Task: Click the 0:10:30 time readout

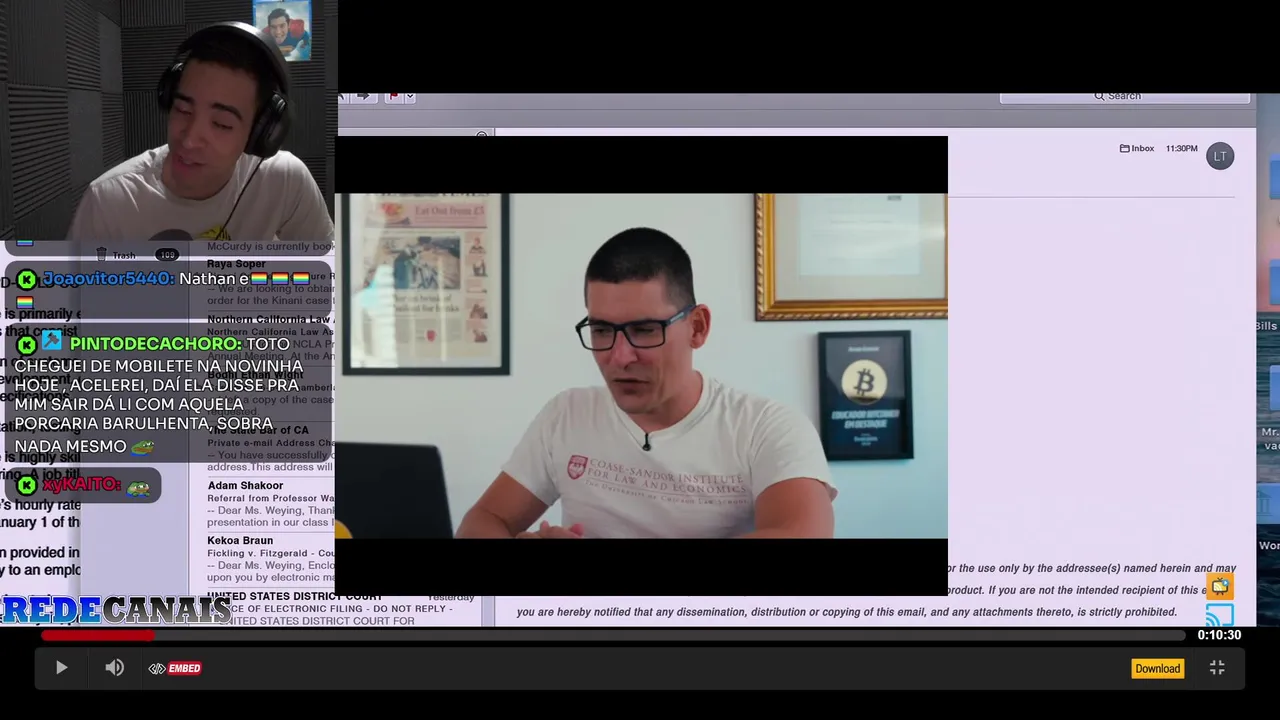Action: pos(1219,635)
